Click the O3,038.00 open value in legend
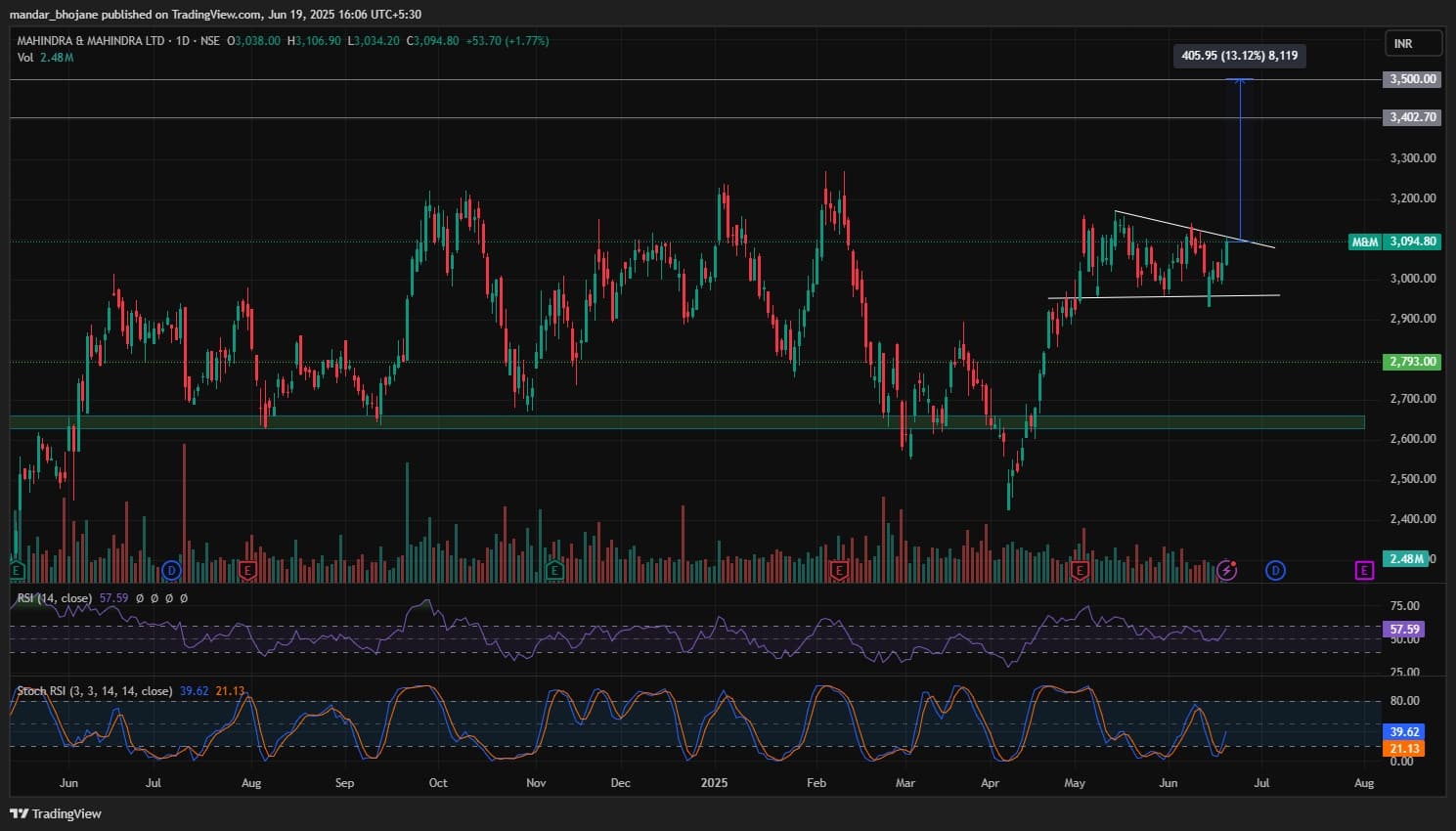The height and width of the screenshot is (831, 1456). pyautogui.click(x=254, y=41)
